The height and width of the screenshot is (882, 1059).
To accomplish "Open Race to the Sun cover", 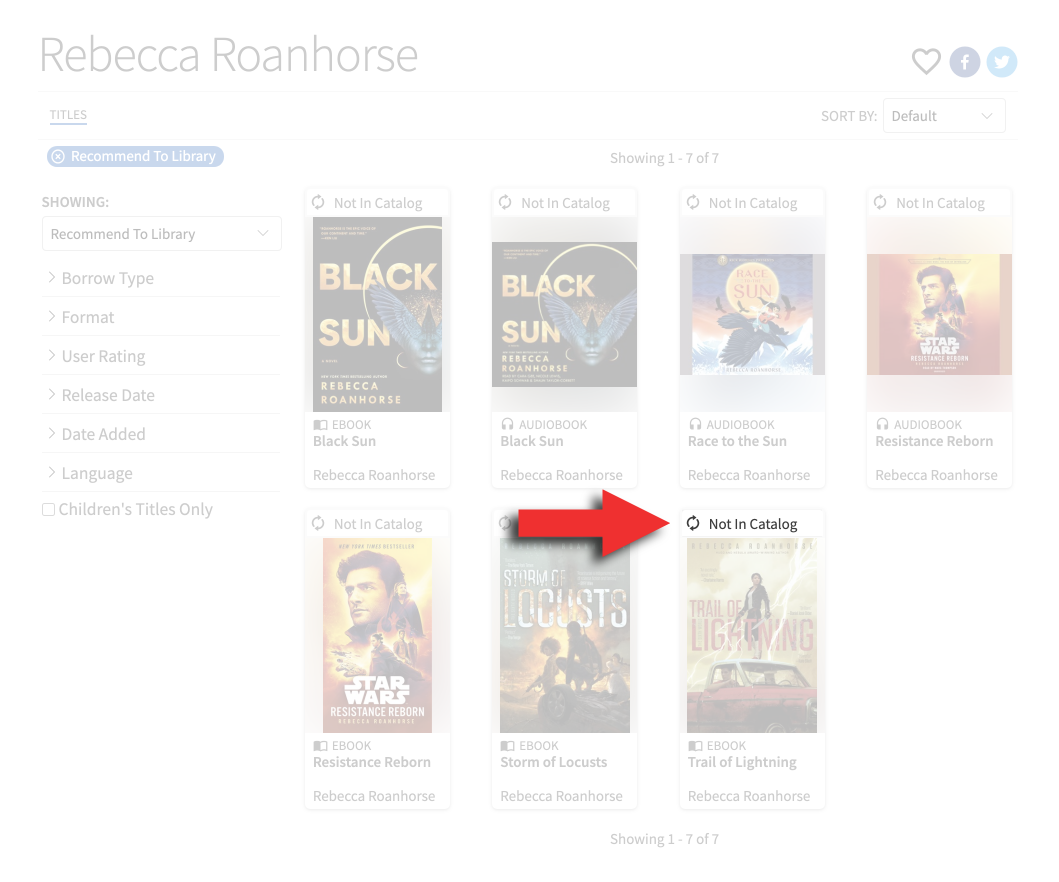I will (x=752, y=314).
